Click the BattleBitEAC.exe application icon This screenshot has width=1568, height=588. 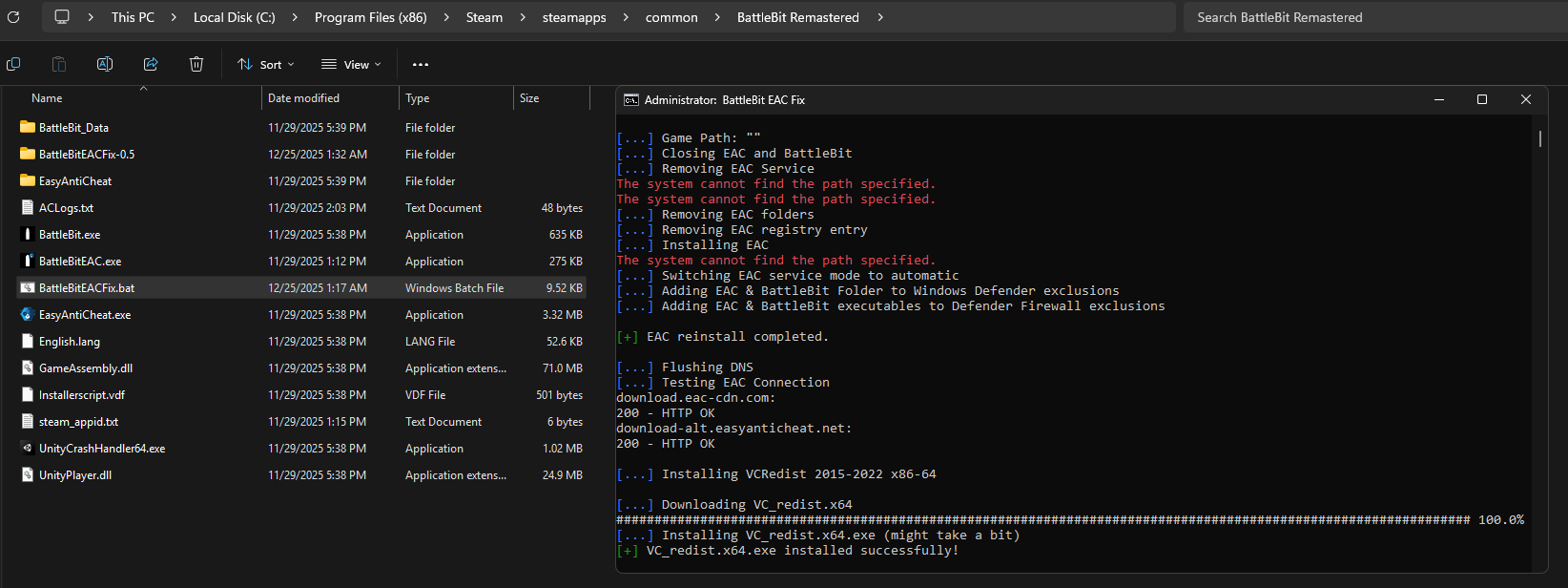tap(28, 261)
